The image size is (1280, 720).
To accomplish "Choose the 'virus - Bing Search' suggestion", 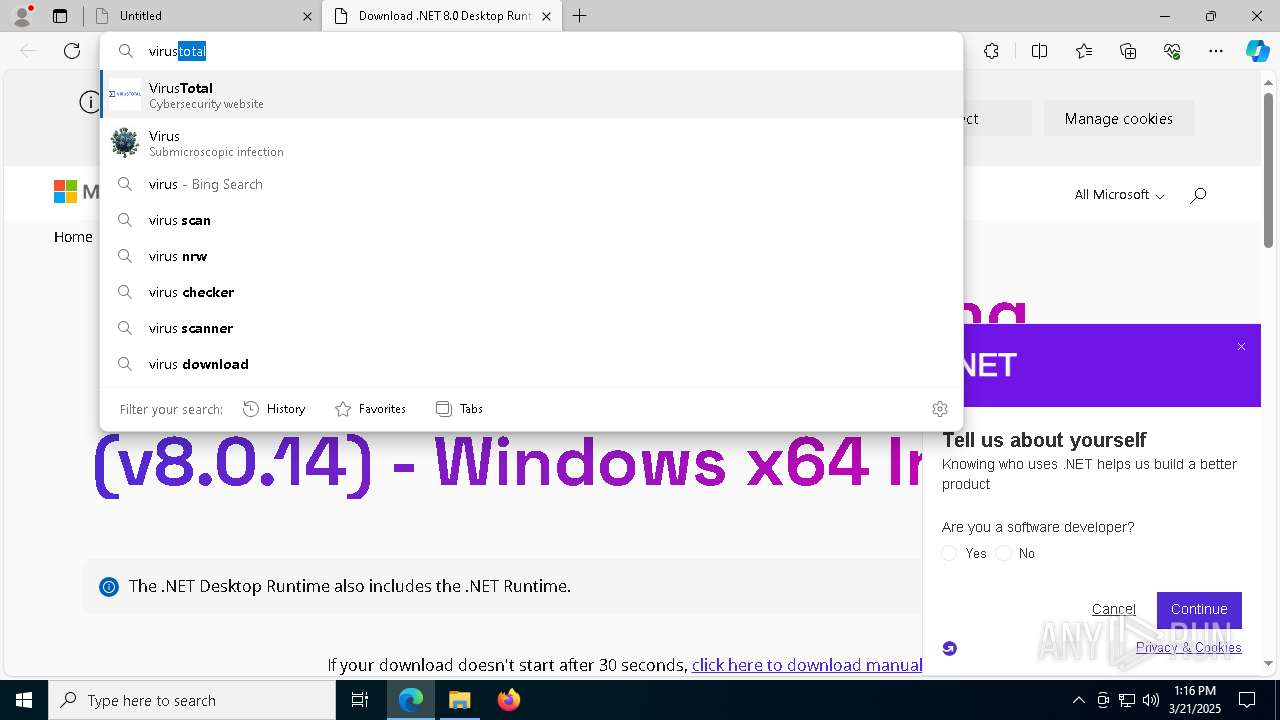I will (531, 184).
